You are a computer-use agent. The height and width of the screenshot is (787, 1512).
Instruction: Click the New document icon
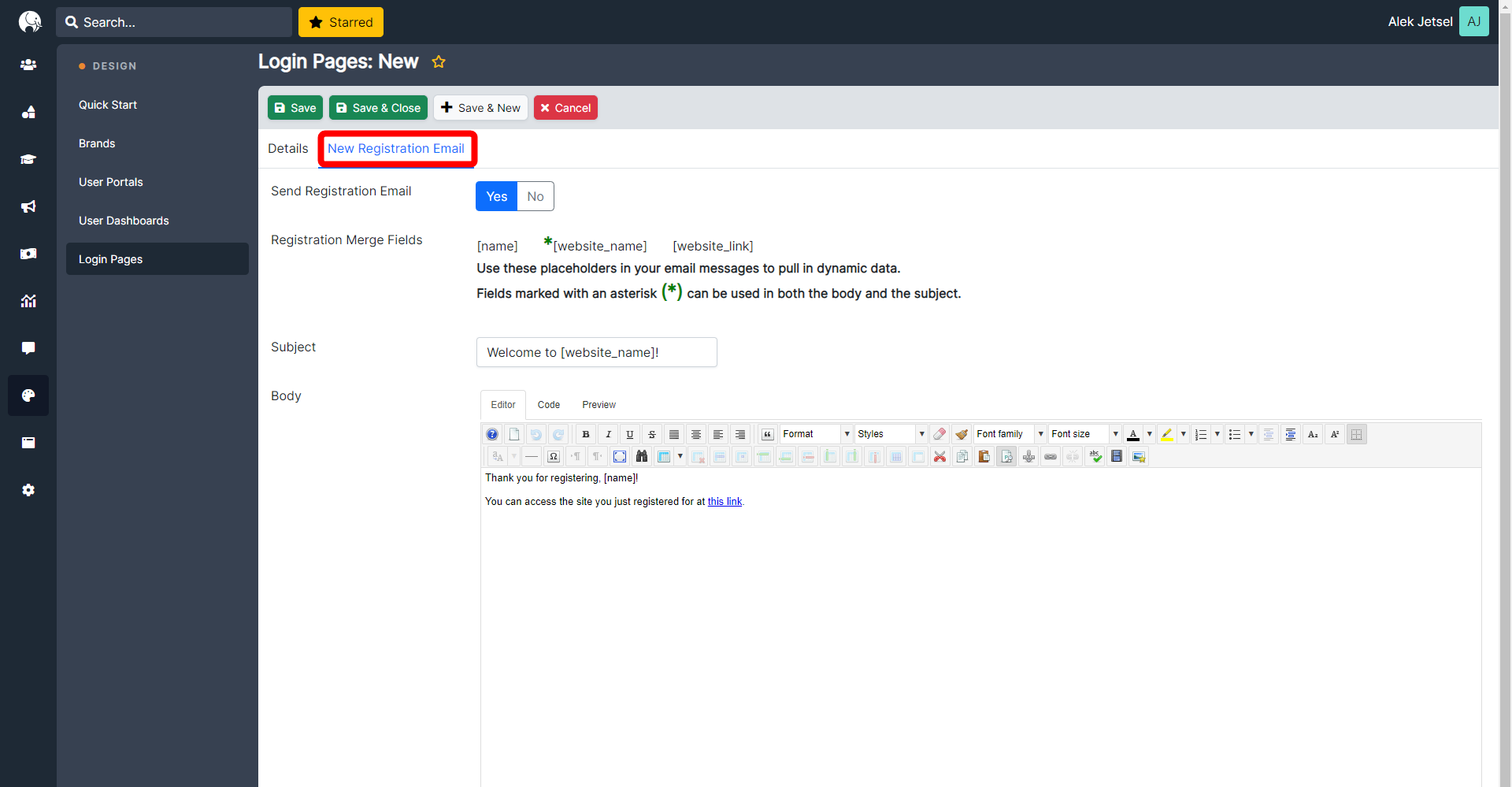514,434
